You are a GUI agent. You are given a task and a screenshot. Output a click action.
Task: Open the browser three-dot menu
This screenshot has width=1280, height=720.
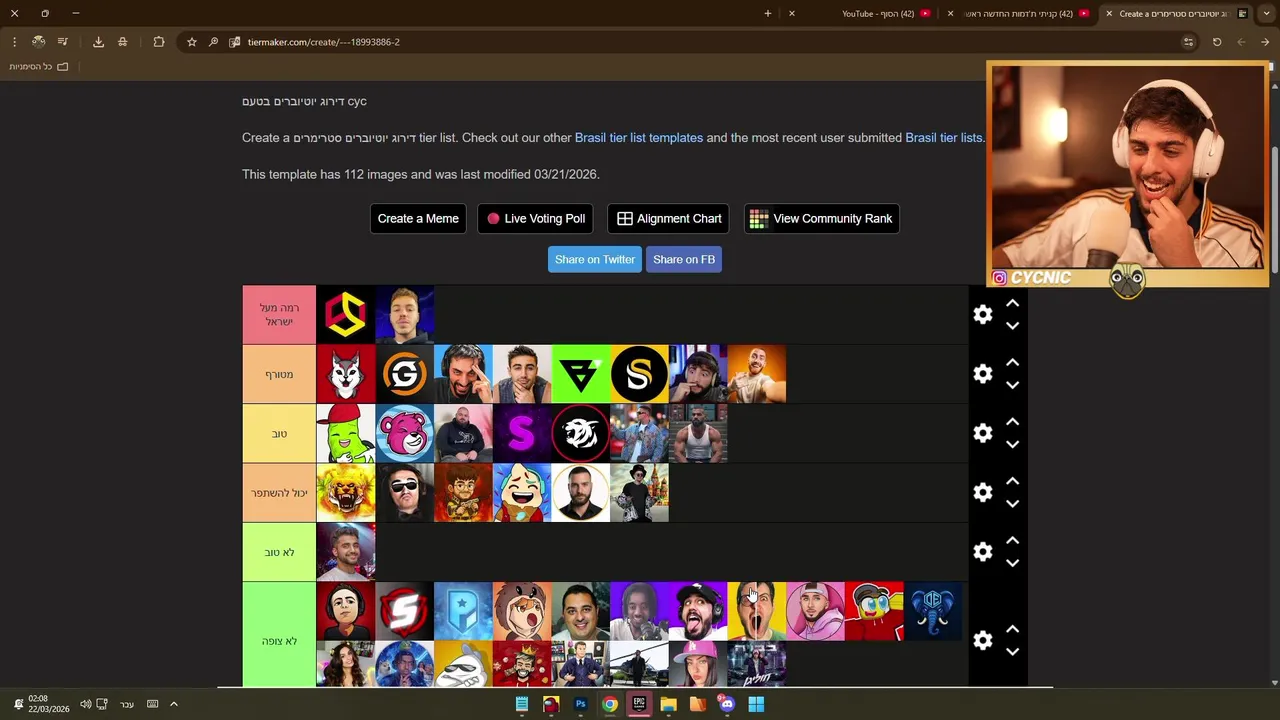pyautogui.click(x=14, y=42)
